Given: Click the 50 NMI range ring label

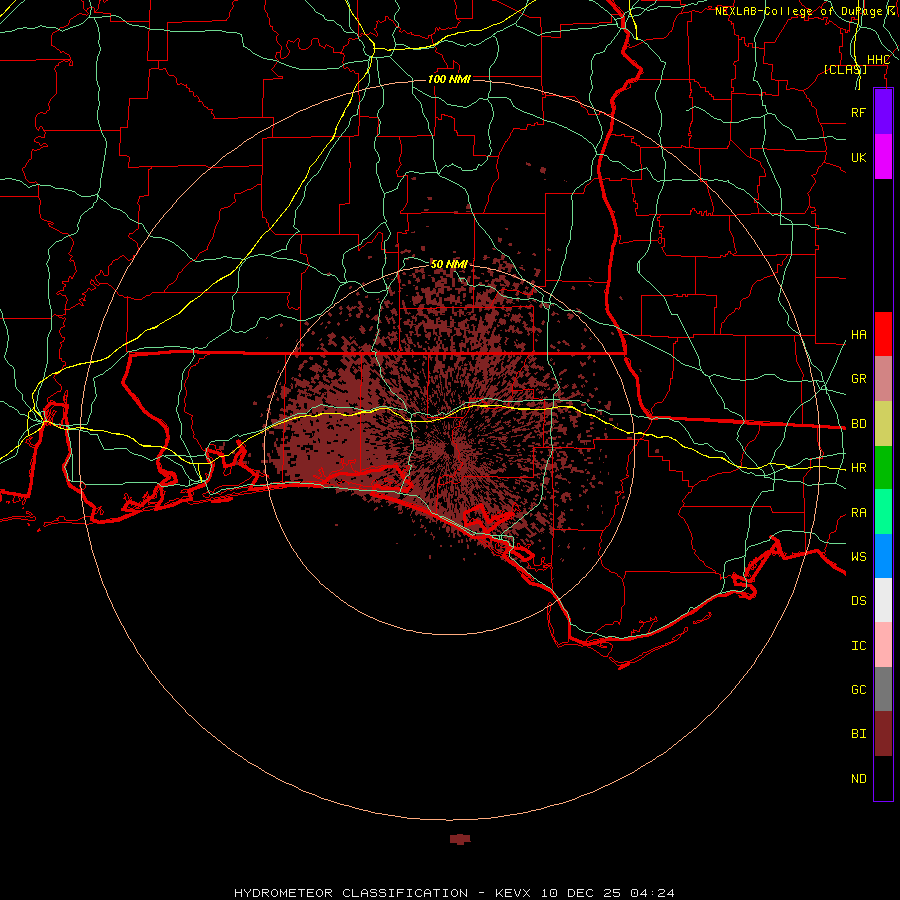Looking at the screenshot, I should (449, 264).
